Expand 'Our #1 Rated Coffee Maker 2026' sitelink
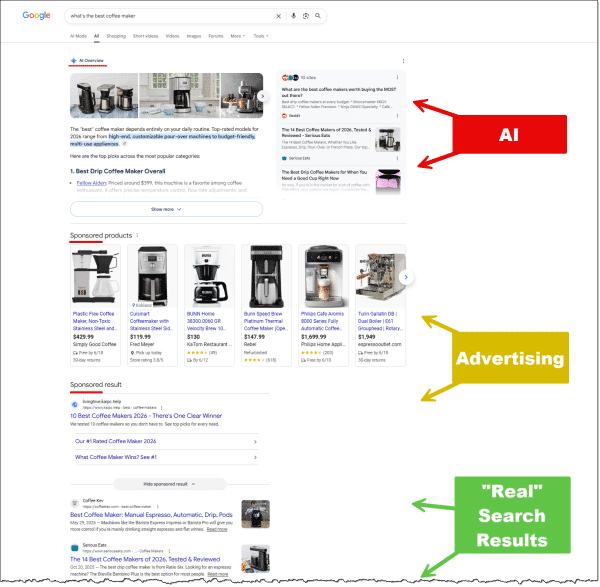 [166, 441]
